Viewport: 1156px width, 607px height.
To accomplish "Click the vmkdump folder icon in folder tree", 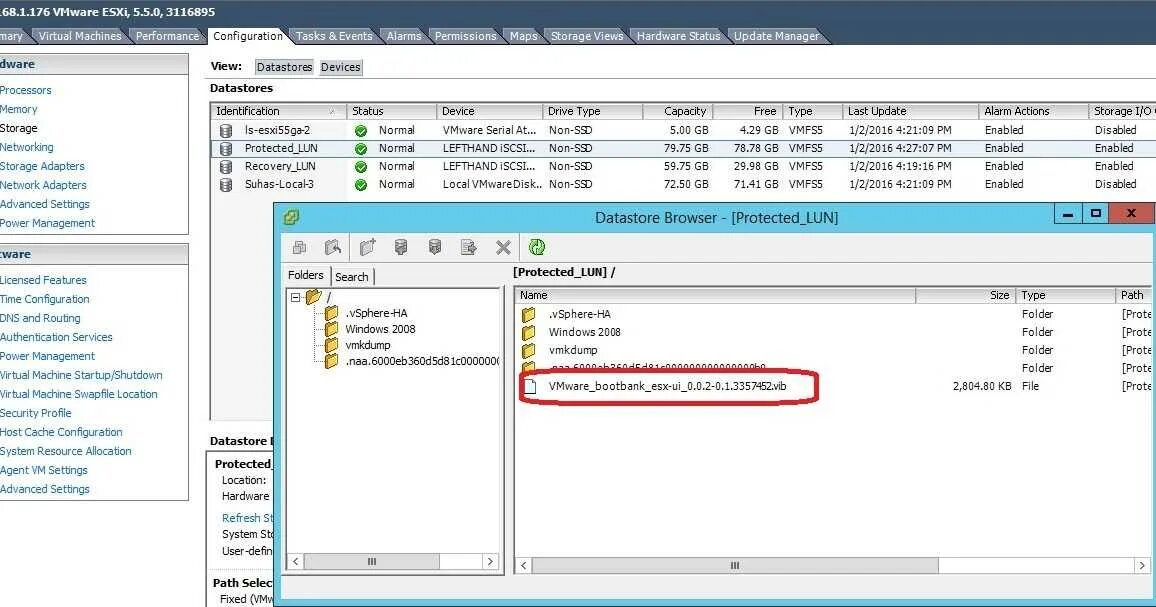I will 332,344.
